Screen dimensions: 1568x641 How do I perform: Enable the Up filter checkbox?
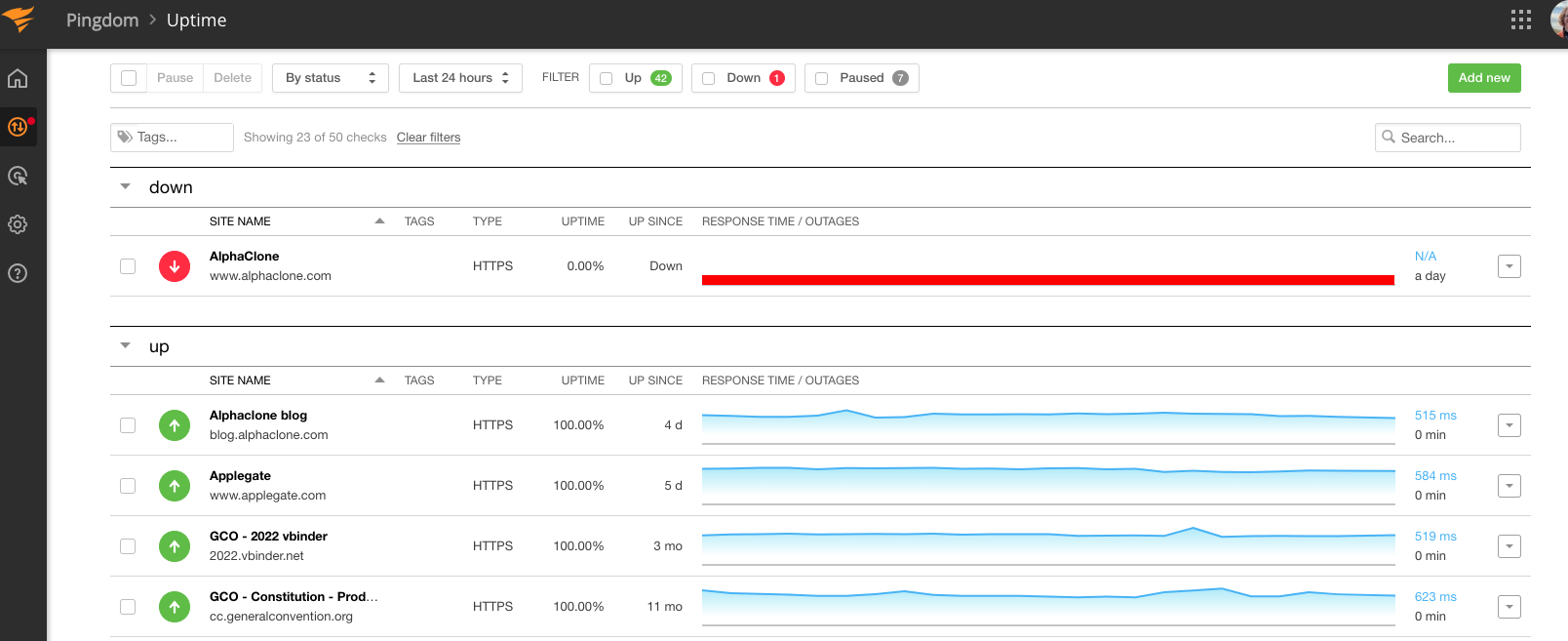606,78
